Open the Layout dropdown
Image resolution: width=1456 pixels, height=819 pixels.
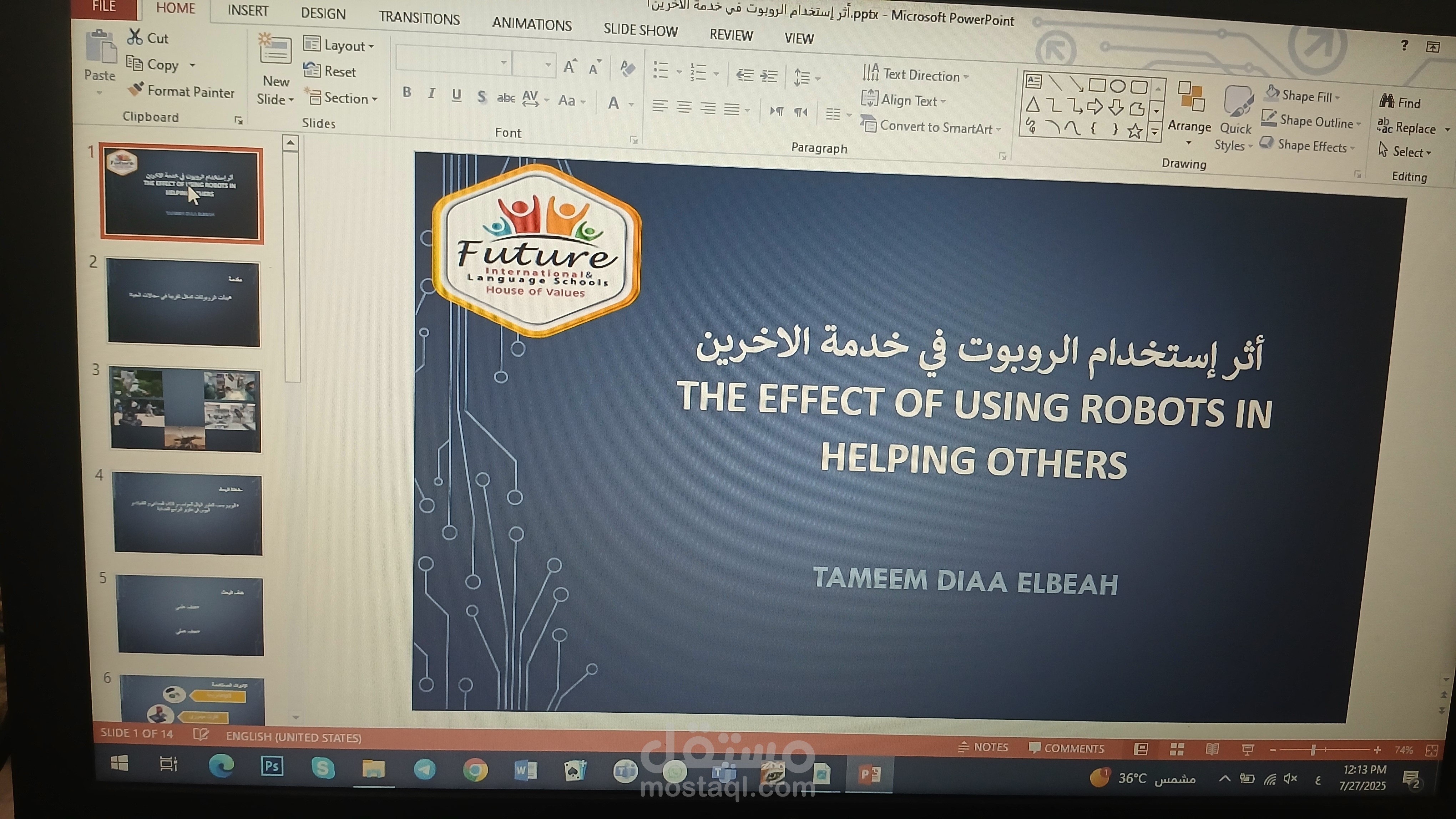pos(339,45)
